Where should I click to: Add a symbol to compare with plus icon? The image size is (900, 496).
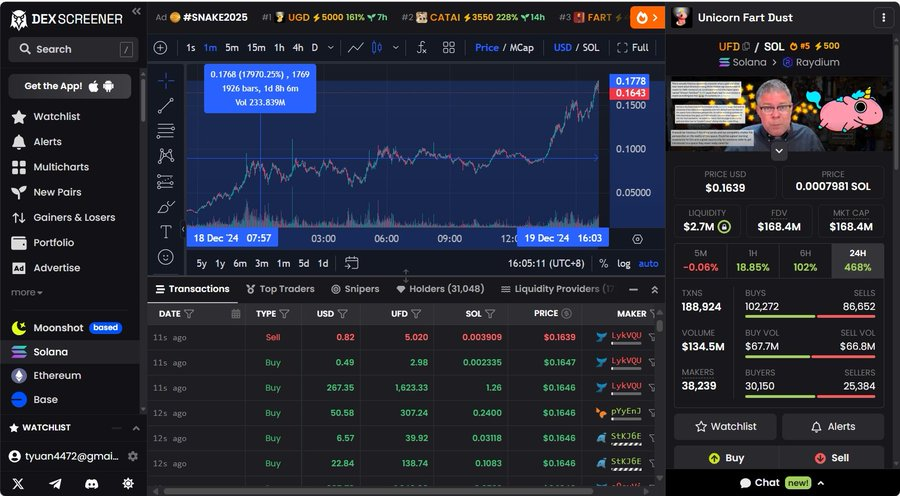coord(160,48)
